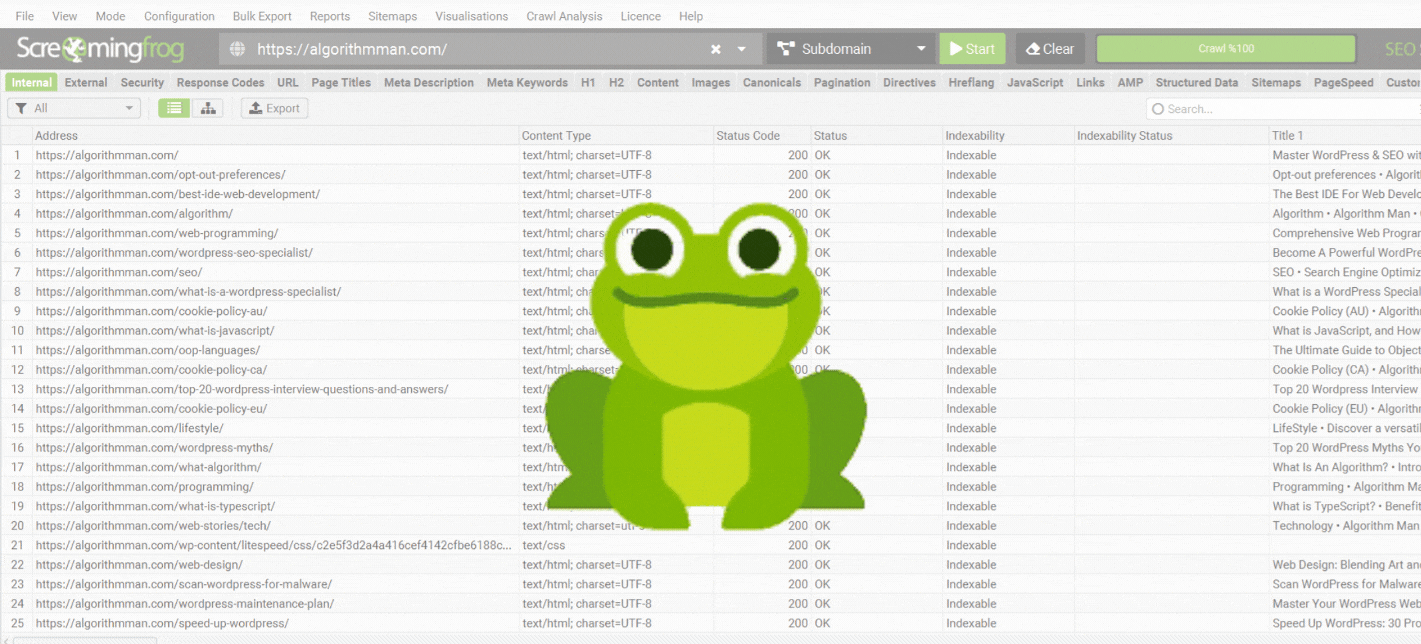Focus the Search field
Image resolution: width=1421 pixels, height=644 pixels.
pos(1284,109)
